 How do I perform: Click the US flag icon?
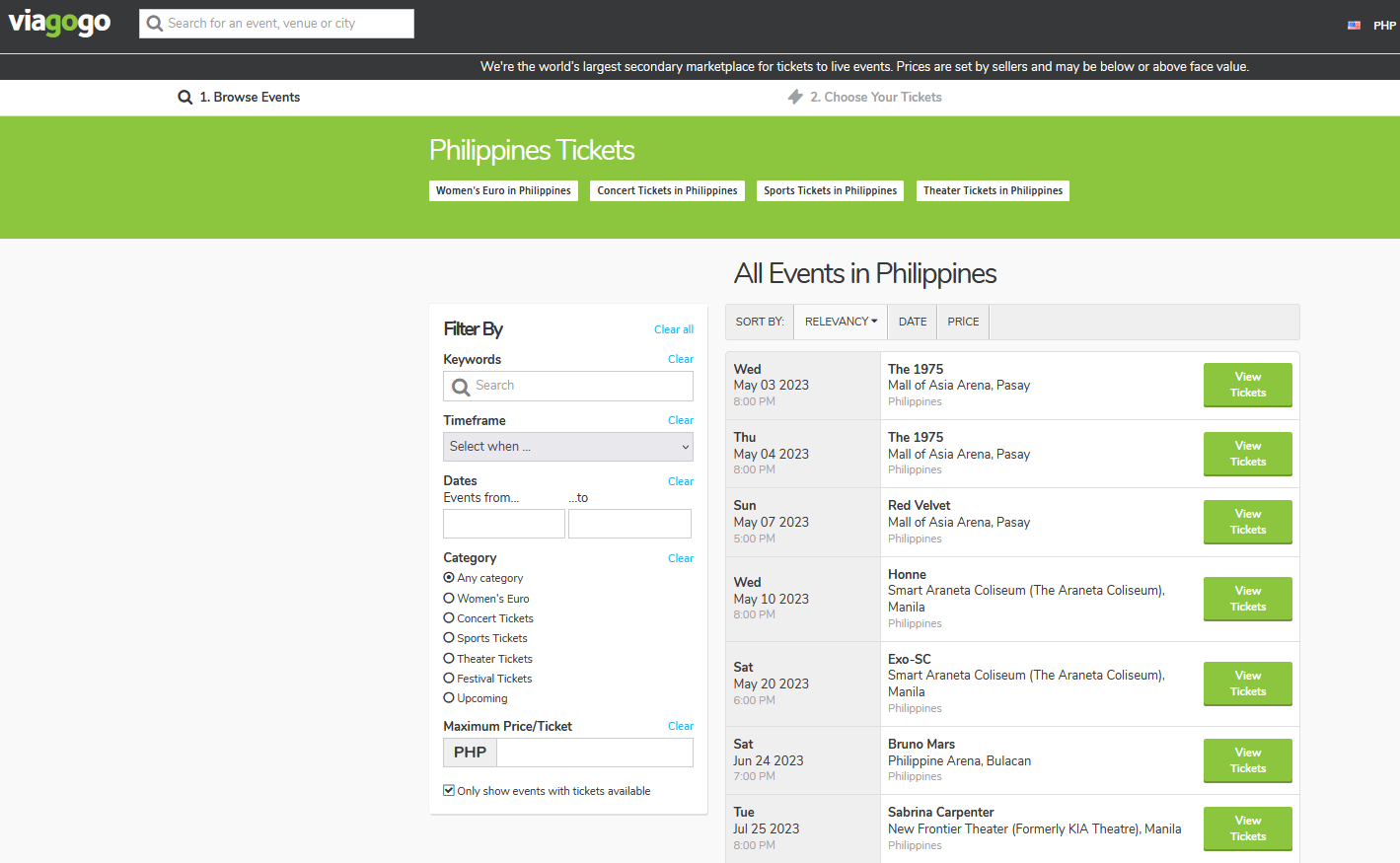tap(1354, 26)
